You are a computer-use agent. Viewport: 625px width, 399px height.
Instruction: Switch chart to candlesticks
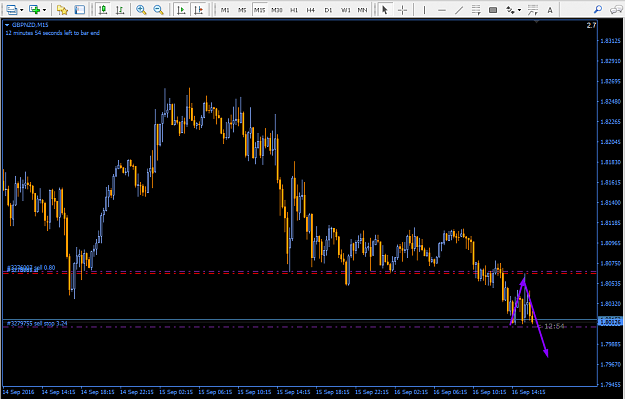click(x=103, y=10)
